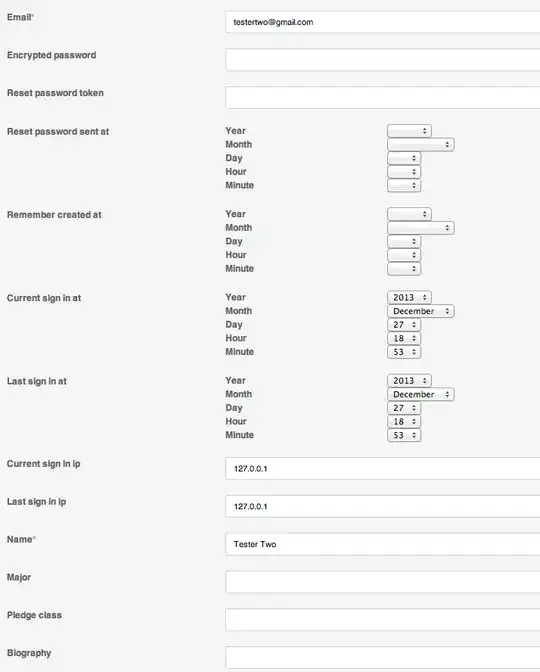Change Last sign in at day 27
540x672 pixels.
[404, 408]
